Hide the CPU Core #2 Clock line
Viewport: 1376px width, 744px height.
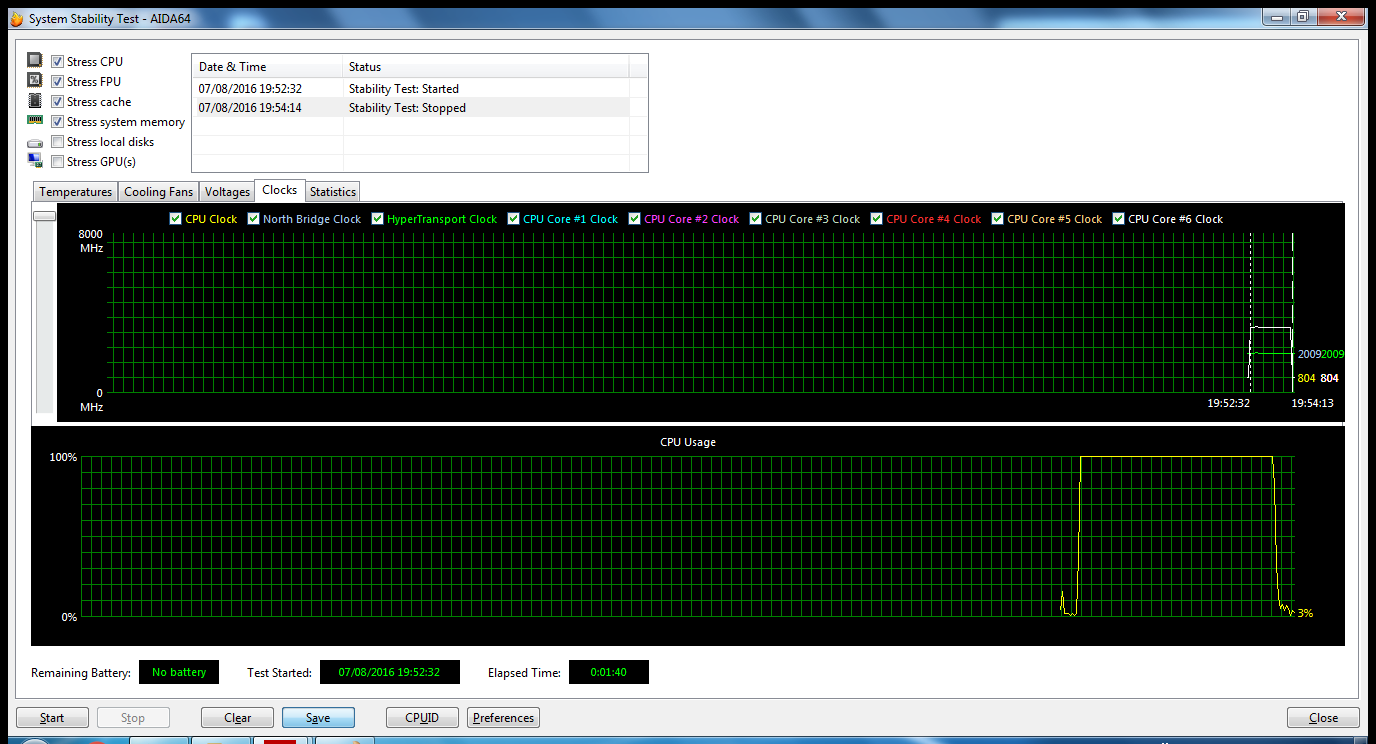pyautogui.click(x=635, y=219)
